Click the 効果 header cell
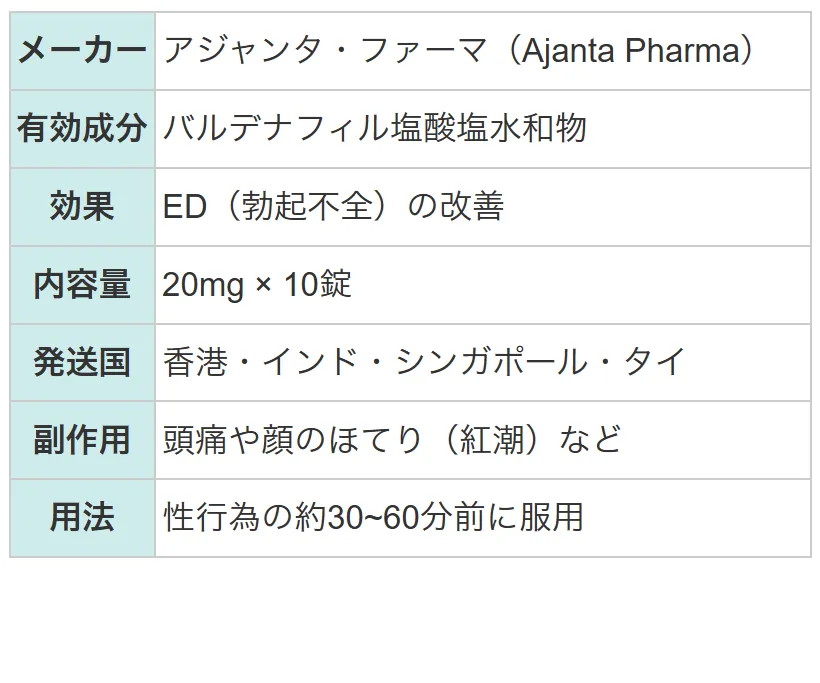This screenshot has height=683, width=820. pyautogui.click(x=83, y=207)
